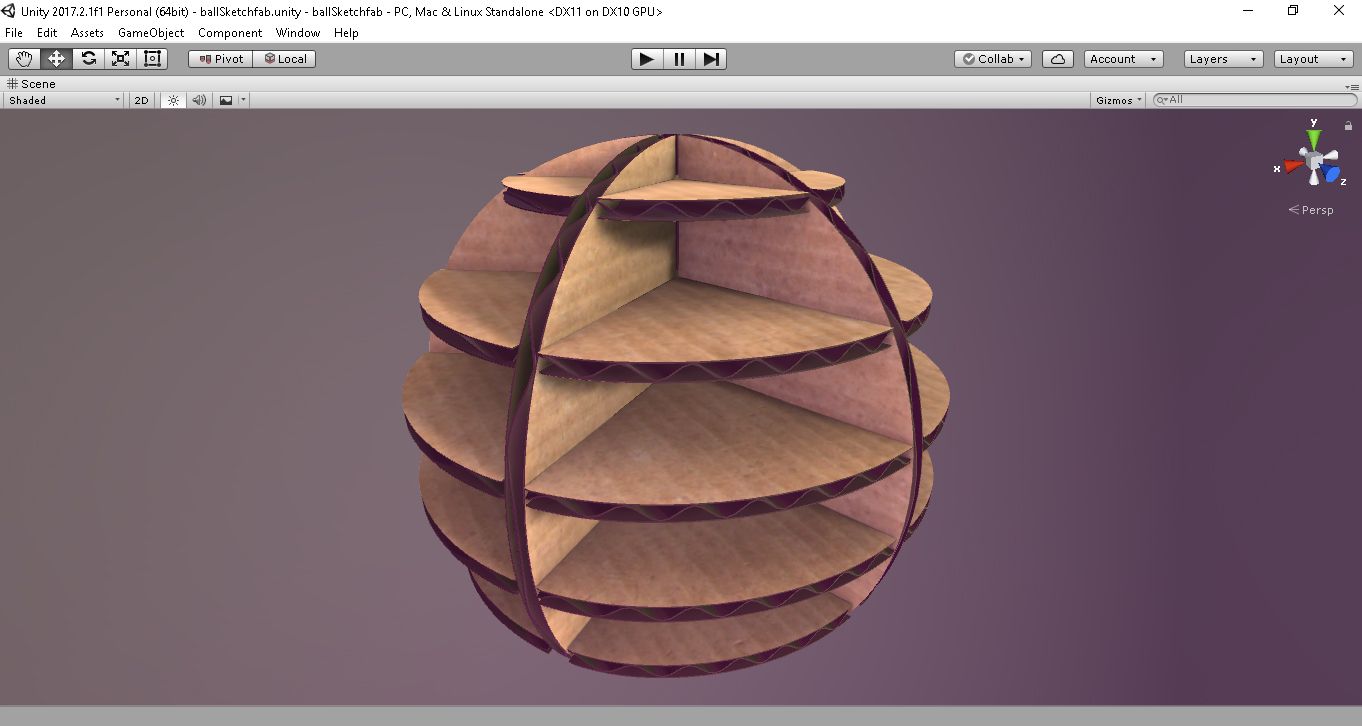Select the Rect transform tool
This screenshot has width=1362, height=726.
coord(152,59)
